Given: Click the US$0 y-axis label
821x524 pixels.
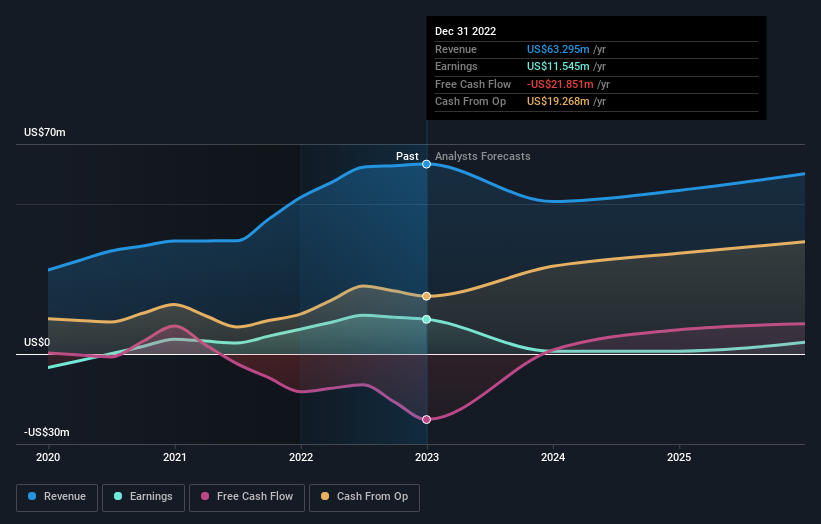Looking at the screenshot, I should (37, 342).
